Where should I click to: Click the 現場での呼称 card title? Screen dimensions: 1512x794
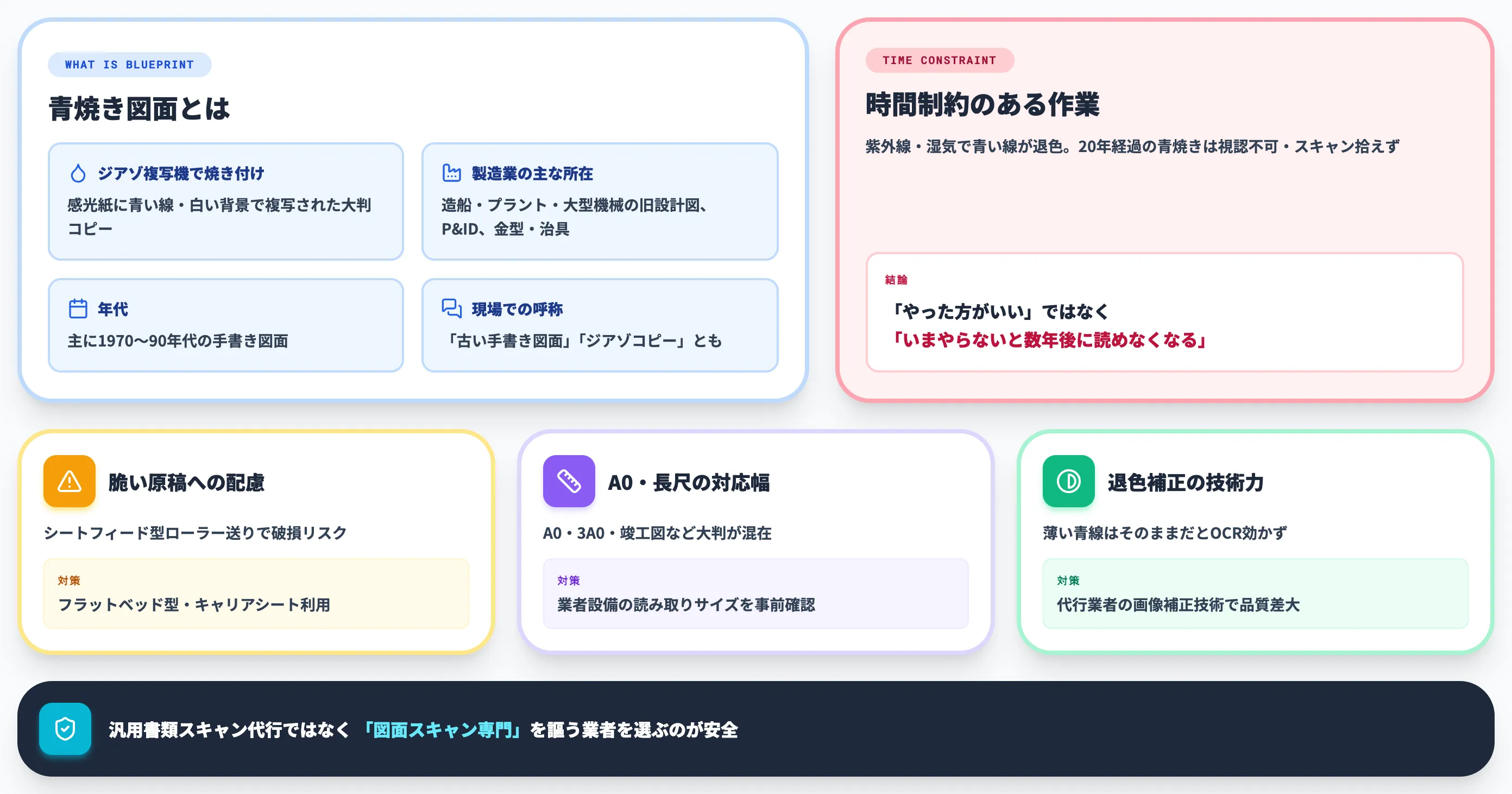point(517,309)
